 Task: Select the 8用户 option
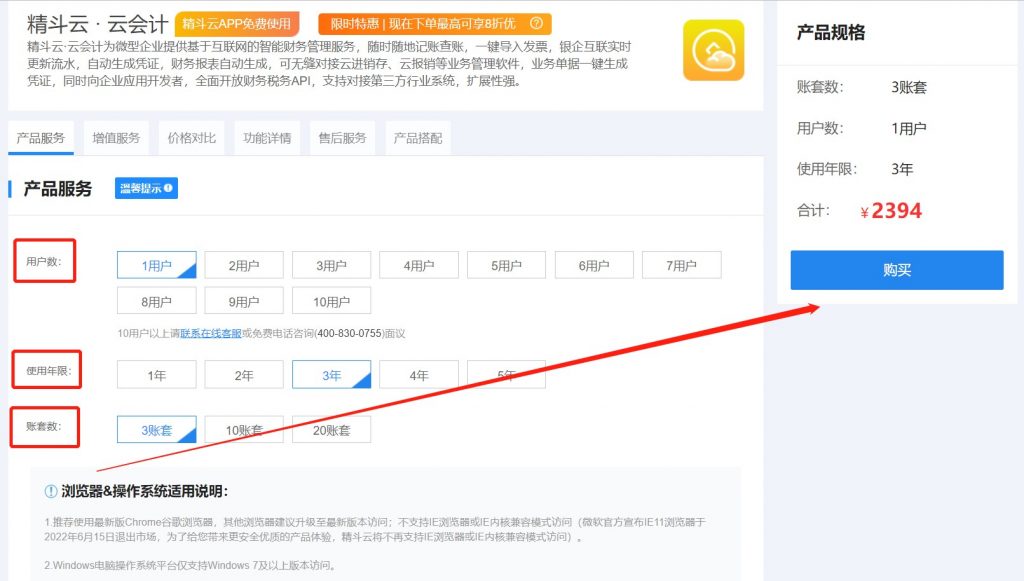pyautogui.click(x=157, y=301)
